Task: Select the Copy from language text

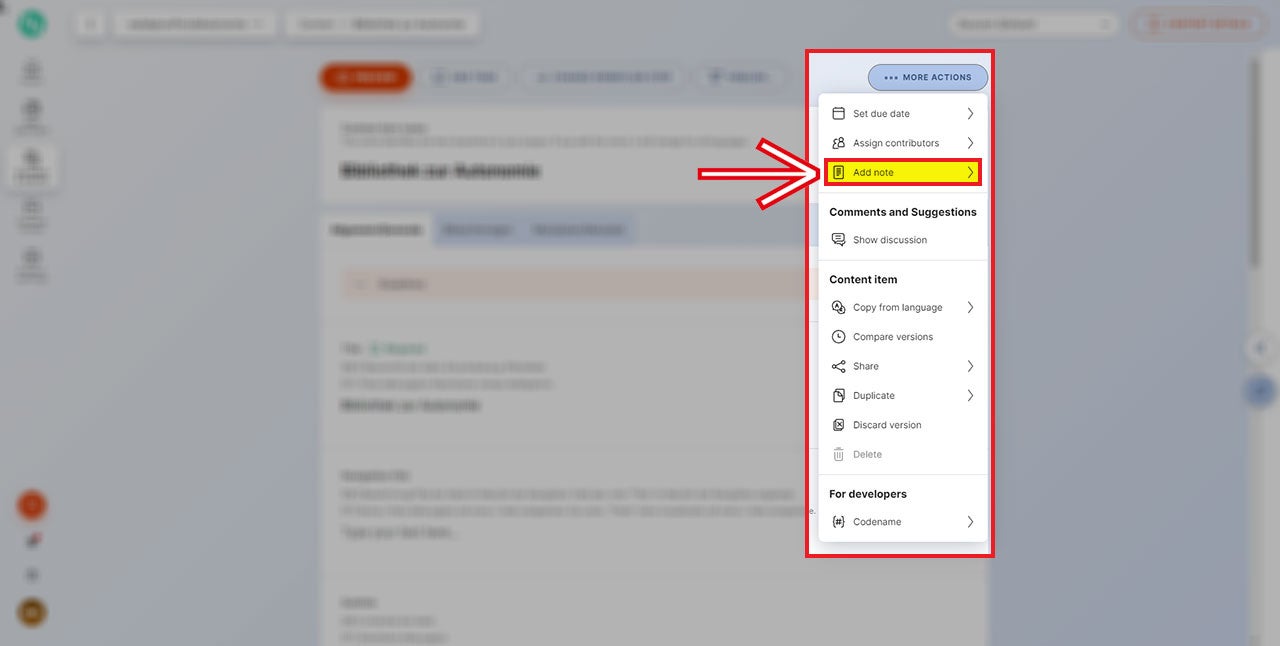Action: pyautogui.click(x=897, y=308)
